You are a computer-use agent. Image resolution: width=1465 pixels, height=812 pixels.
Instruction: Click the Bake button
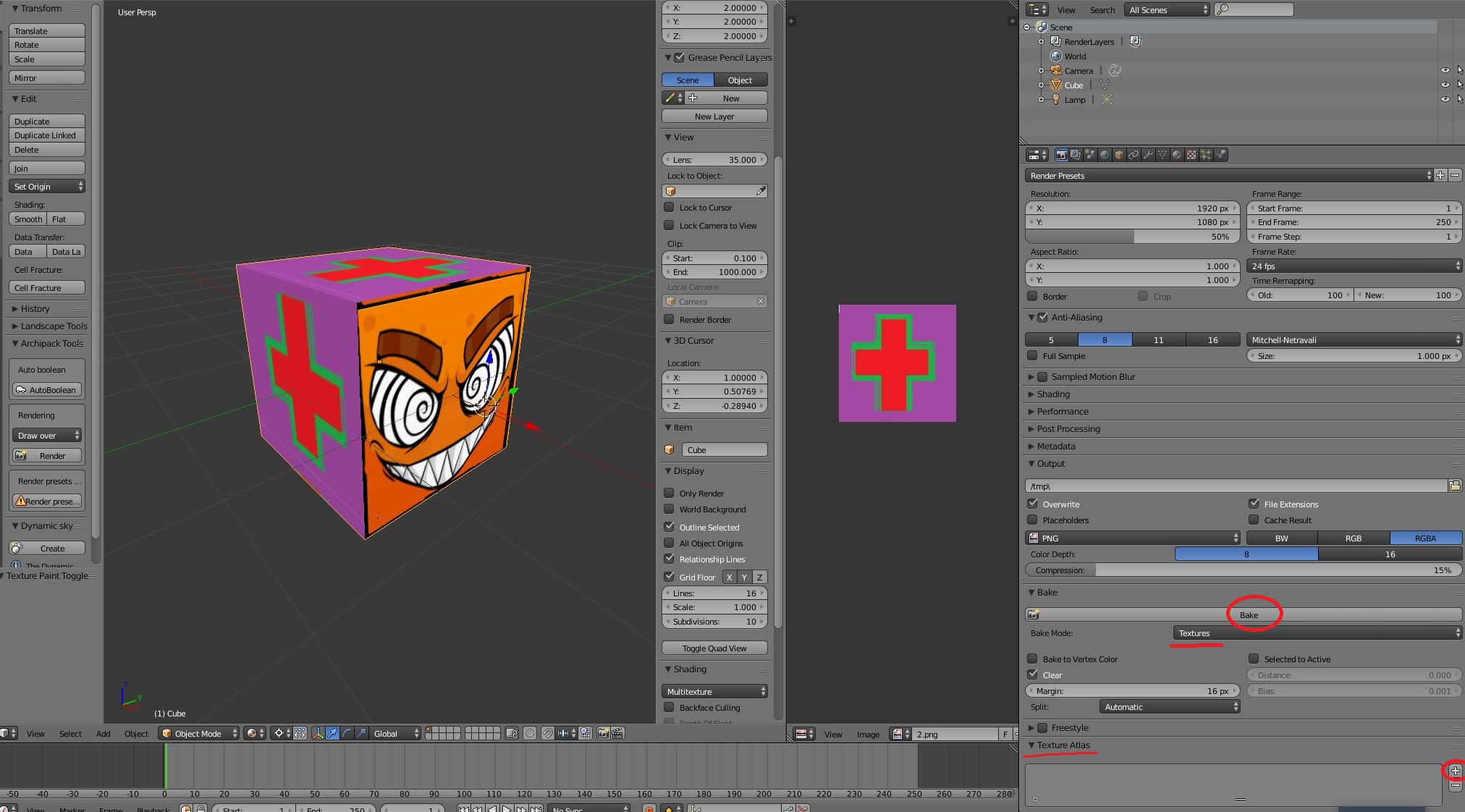pyautogui.click(x=1248, y=614)
